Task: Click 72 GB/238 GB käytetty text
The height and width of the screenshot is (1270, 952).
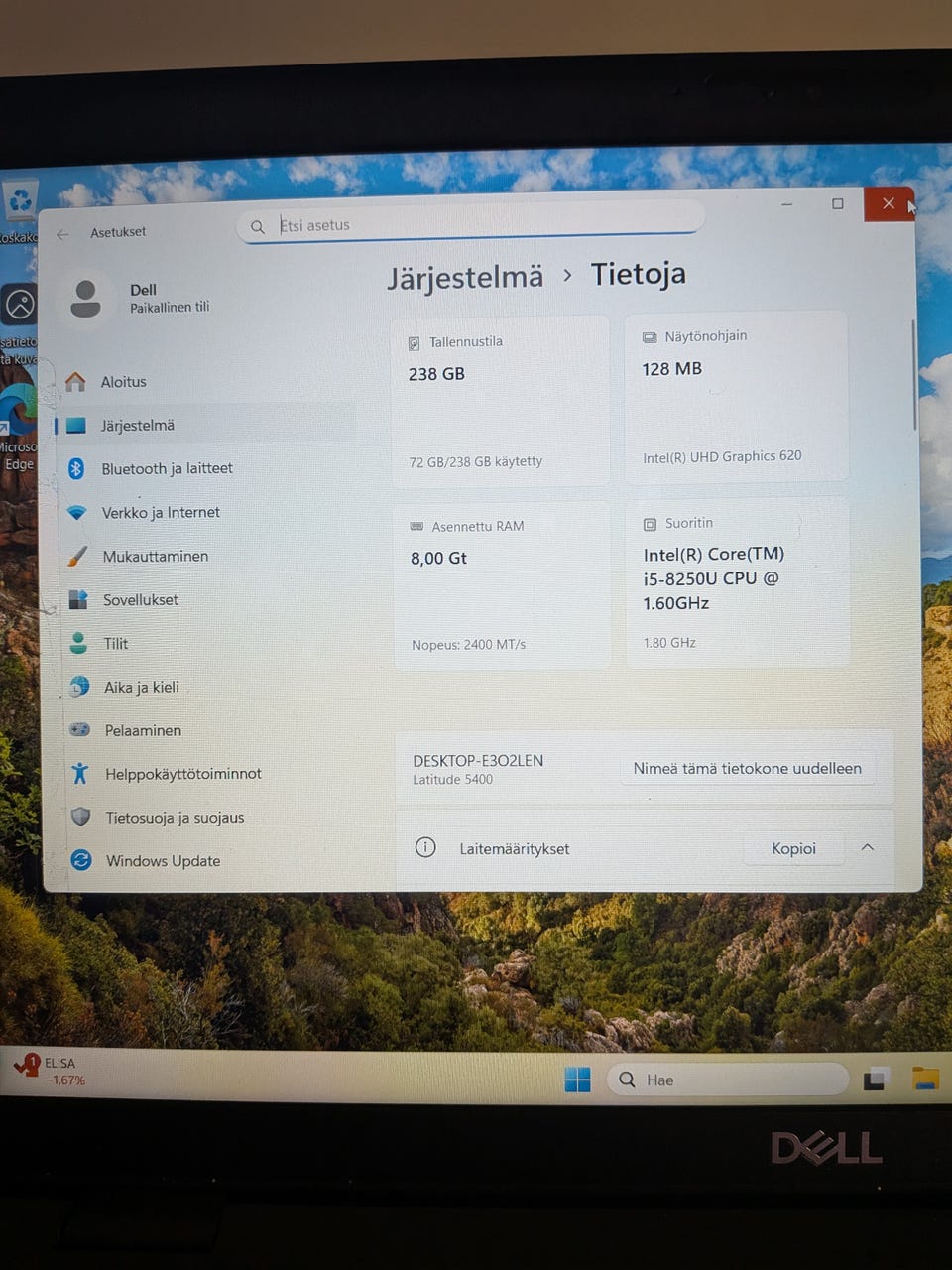Action: 476,461
